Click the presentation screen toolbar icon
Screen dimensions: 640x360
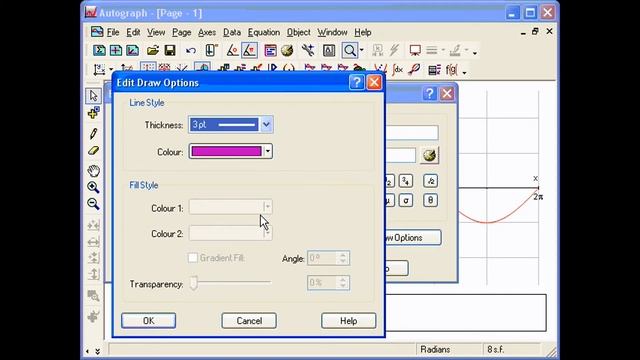tap(415, 51)
